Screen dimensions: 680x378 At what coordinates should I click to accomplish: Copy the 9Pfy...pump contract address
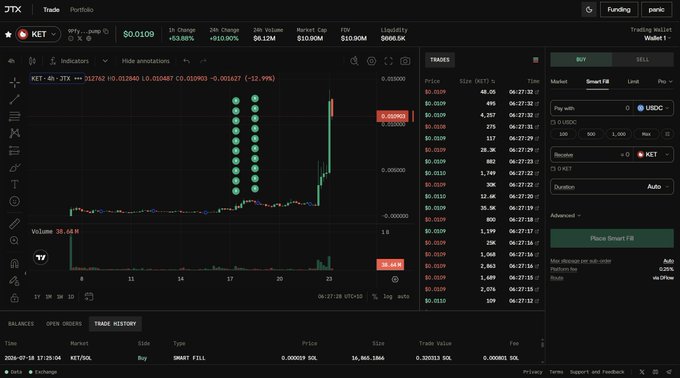pyautogui.click(x=106, y=31)
